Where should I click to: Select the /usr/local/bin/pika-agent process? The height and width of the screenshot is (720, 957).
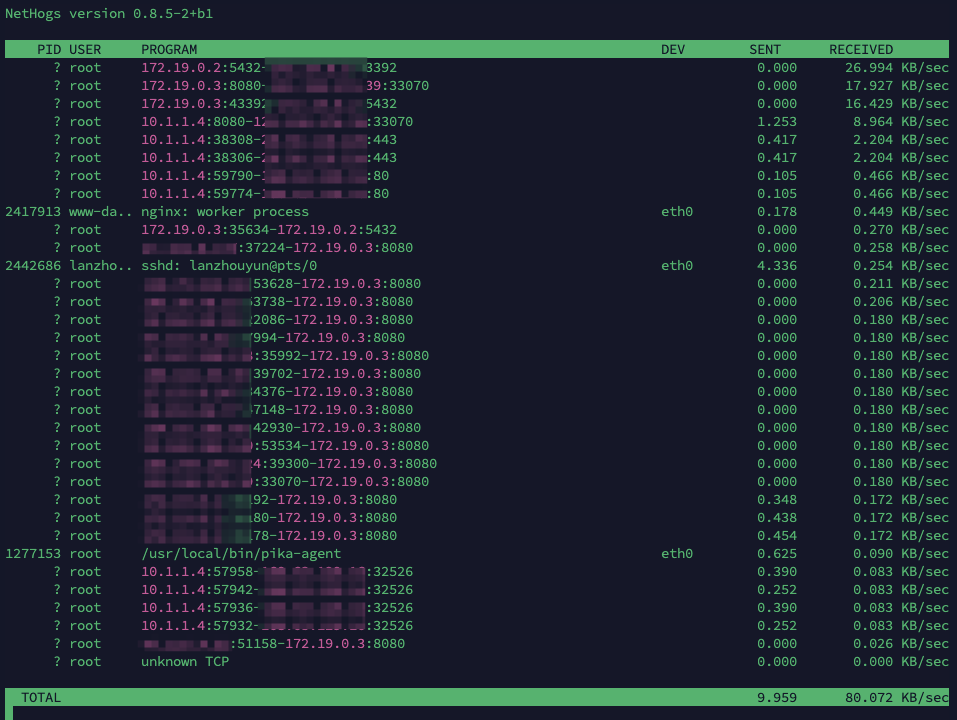tap(241, 554)
